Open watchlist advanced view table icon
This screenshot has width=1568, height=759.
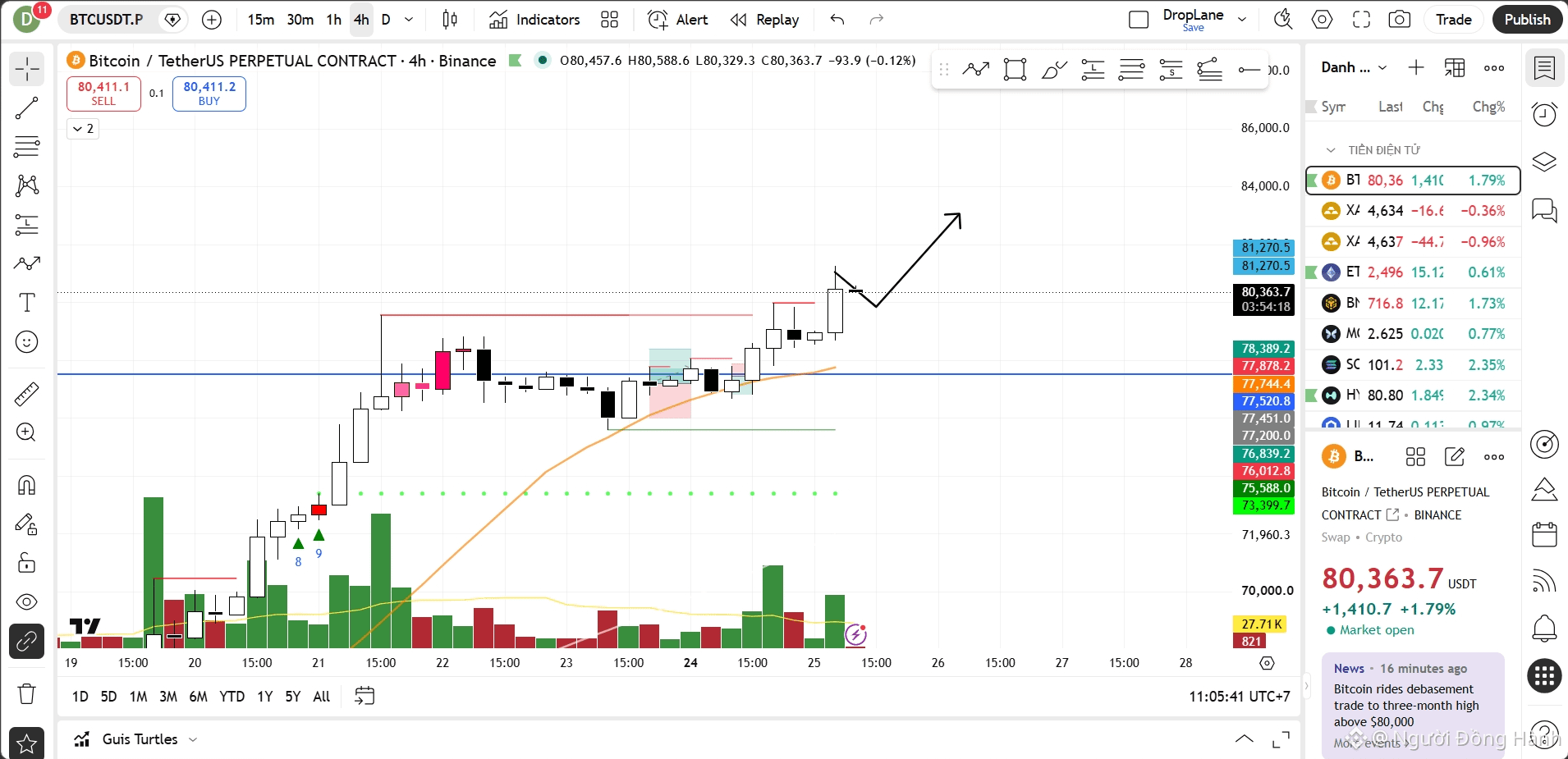(1455, 68)
